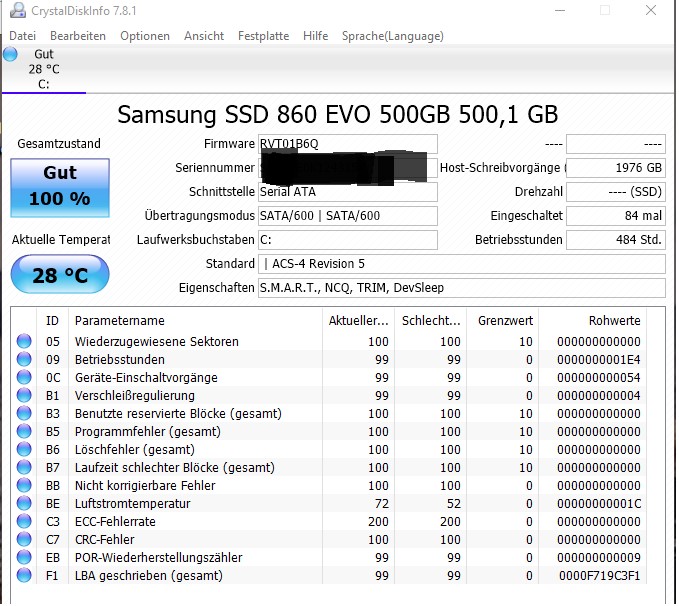Click the drive title Samsung SSD 860 EVO
Screen dimensions: 679x606
[338, 115]
